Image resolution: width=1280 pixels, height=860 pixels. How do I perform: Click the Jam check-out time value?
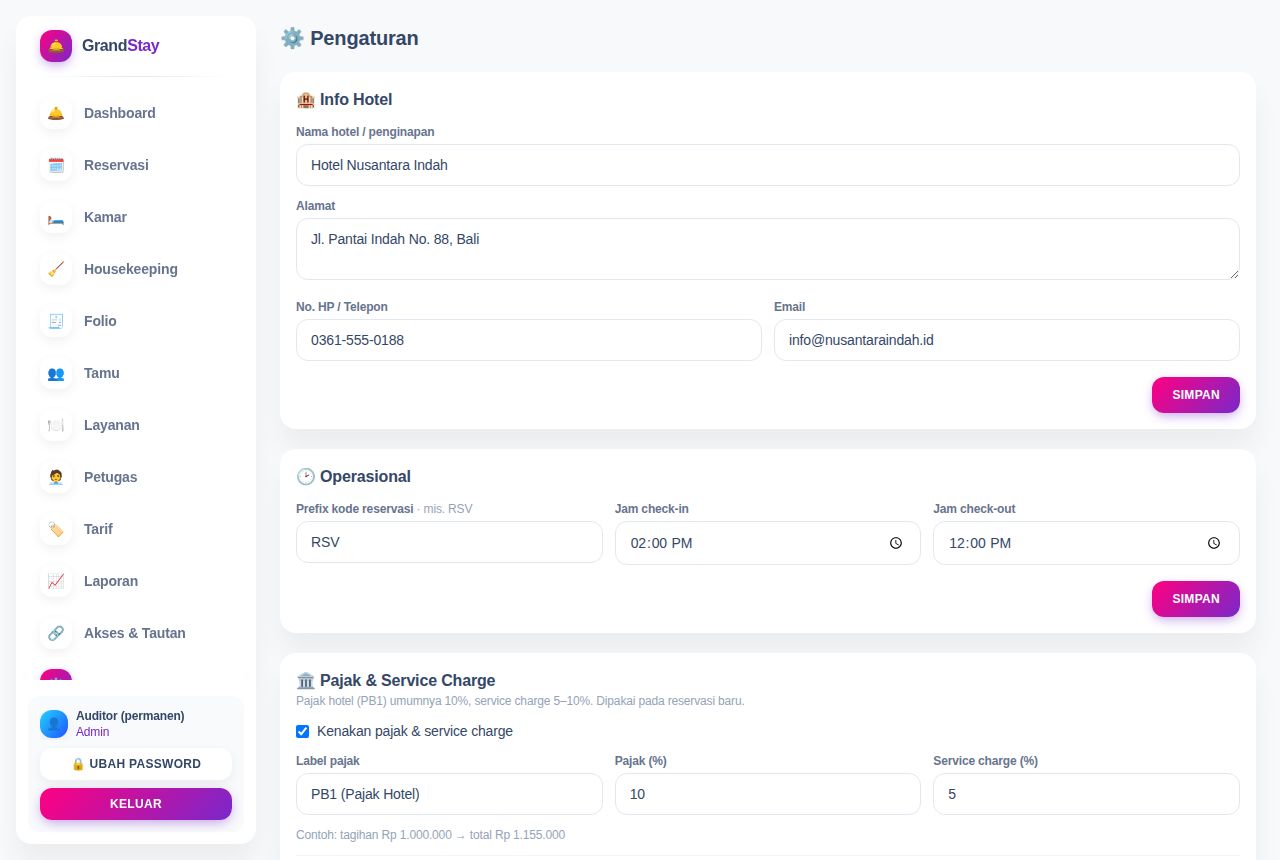(x=980, y=543)
